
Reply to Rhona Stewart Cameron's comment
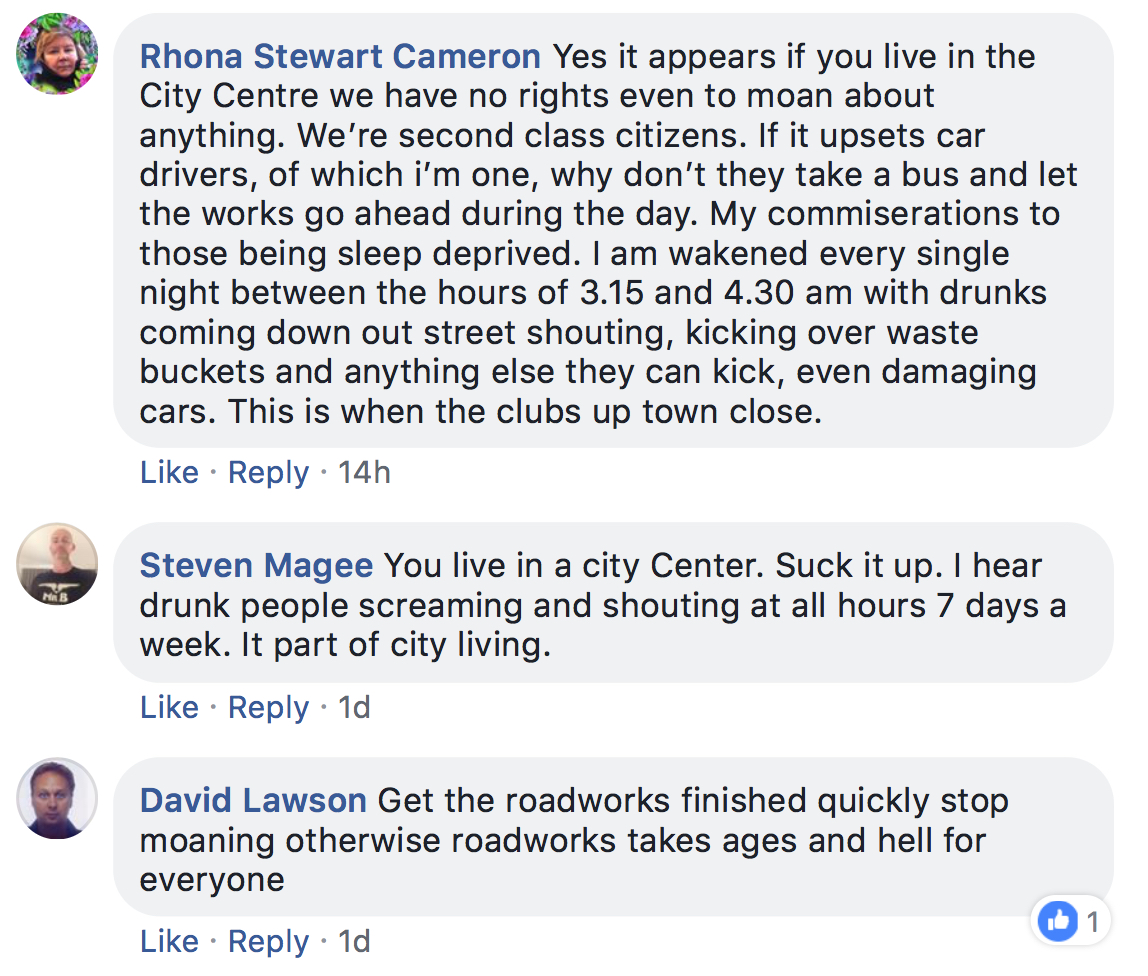point(269,472)
